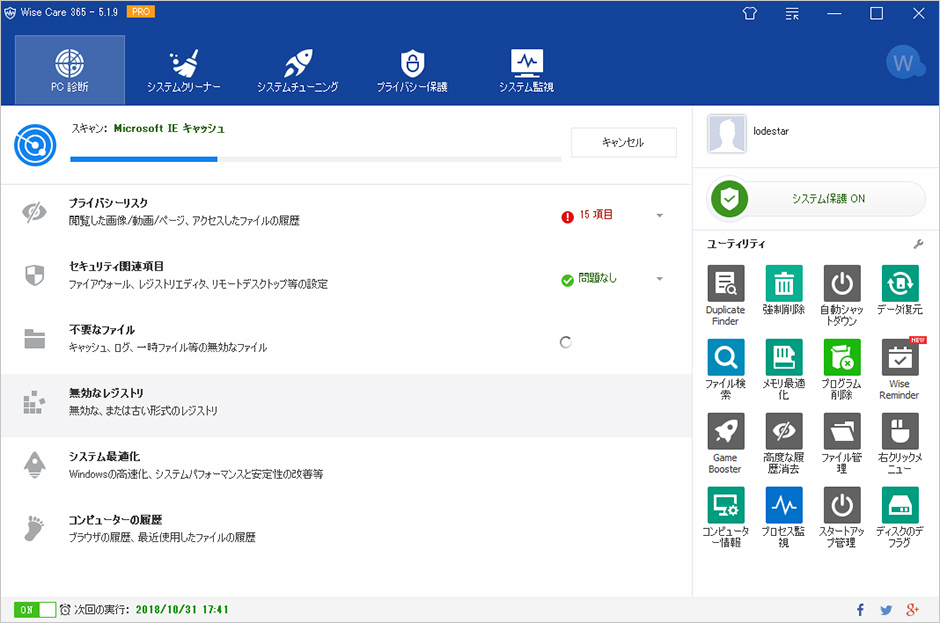This screenshot has width=940, height=623.
Task: Toggle the scheduled run ON switch
Action: click(35, 609)
